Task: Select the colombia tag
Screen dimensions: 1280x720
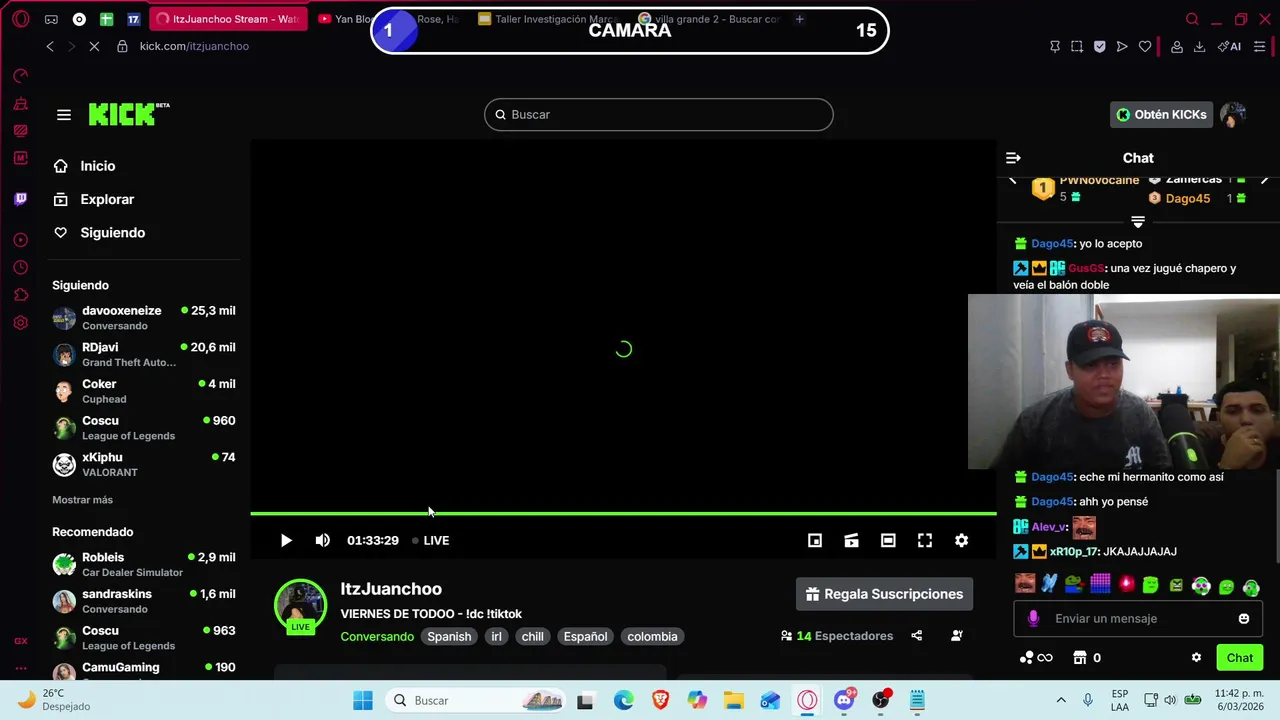Action: coord(652,636)
